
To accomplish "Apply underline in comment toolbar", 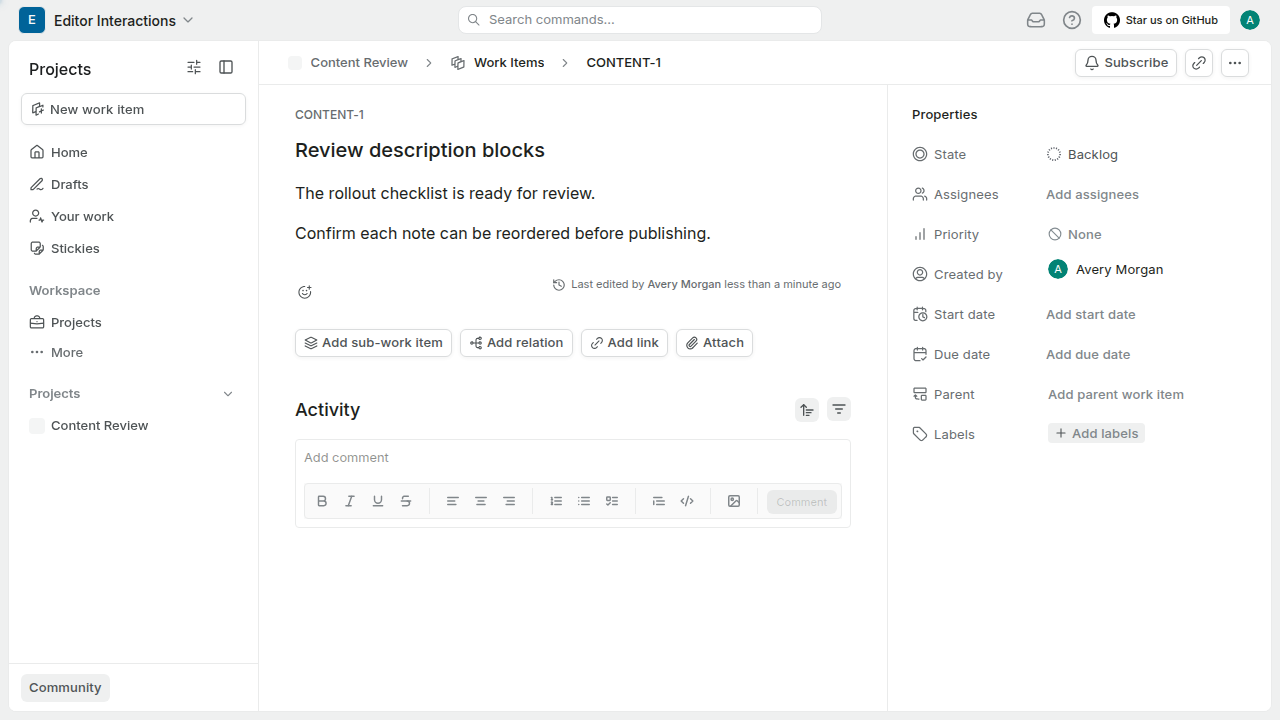I will [378, 501].
